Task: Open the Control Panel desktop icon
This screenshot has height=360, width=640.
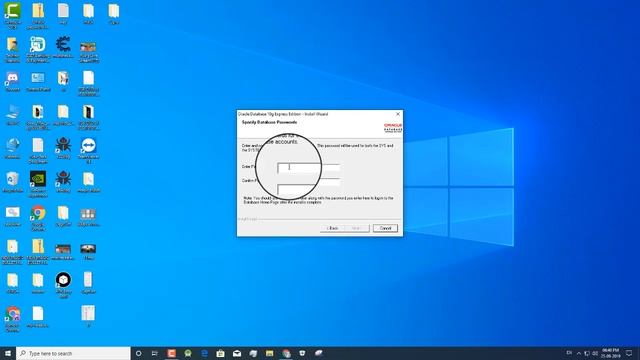Action: (x=38, y=81)
